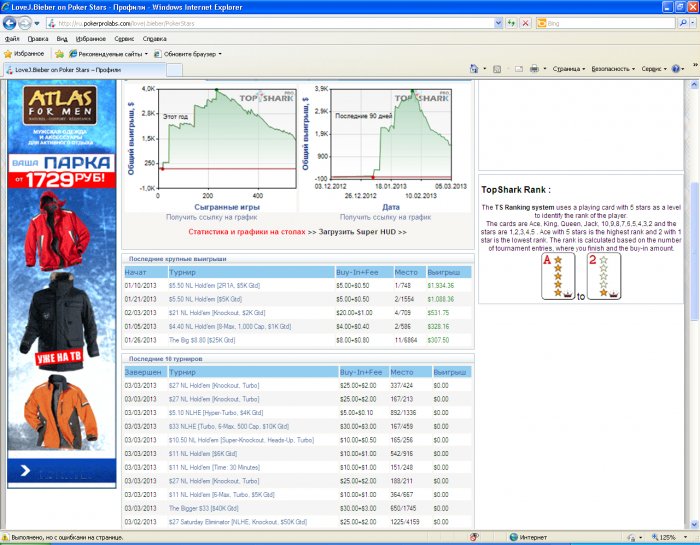This screenshot has height=545, width=700.
Task: Click the Print printer icon
Action: [534, 69]
